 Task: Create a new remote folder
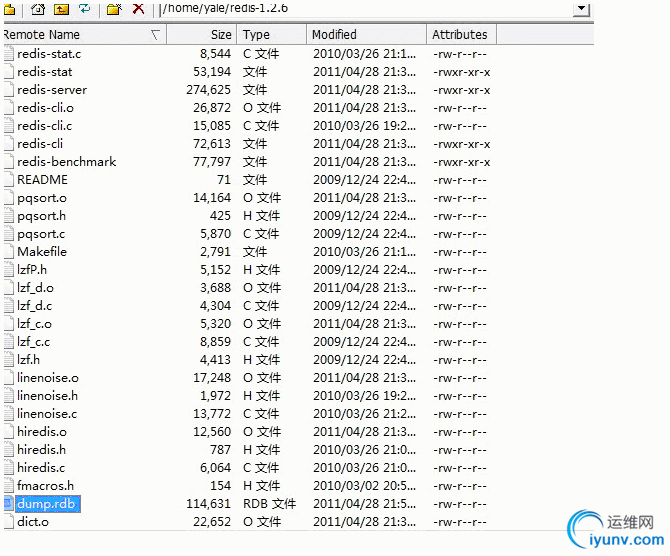(x=115, y=9)
